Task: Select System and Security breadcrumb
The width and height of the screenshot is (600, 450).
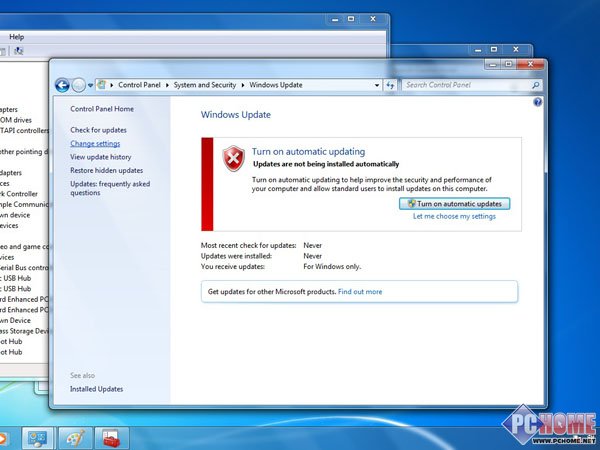Action: (205, 85)
